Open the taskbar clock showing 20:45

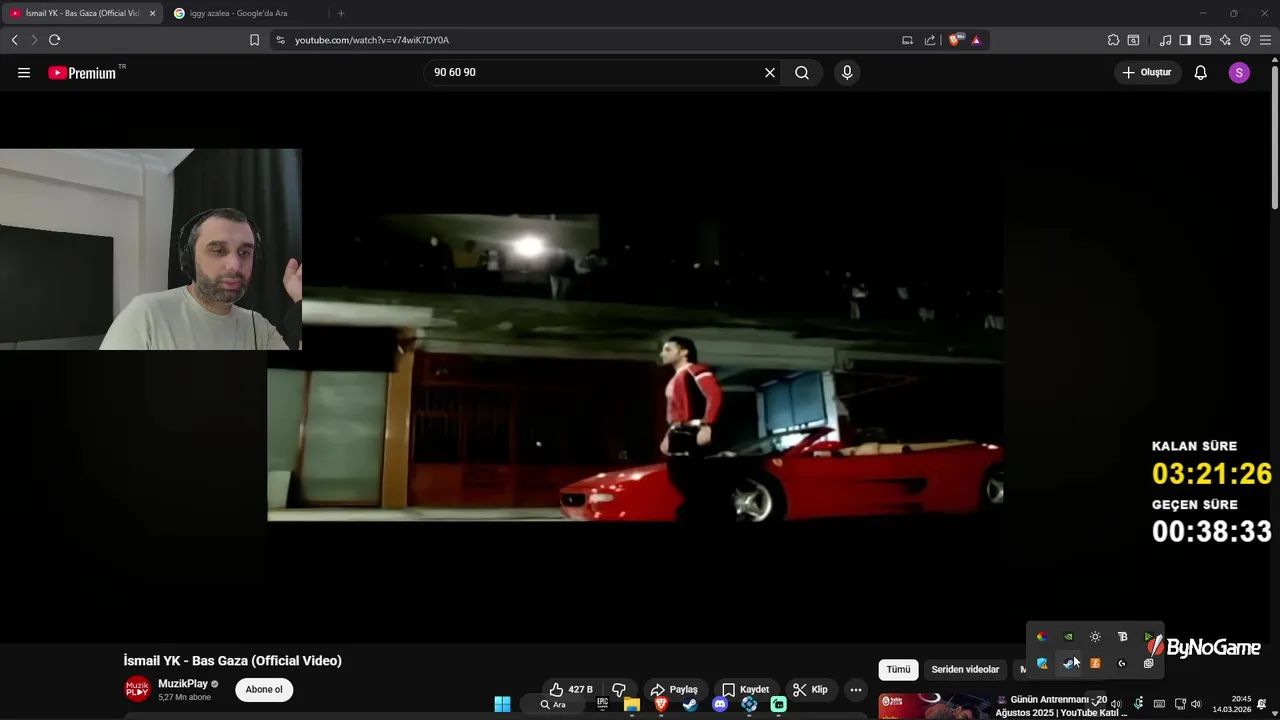pos(1232,704)
